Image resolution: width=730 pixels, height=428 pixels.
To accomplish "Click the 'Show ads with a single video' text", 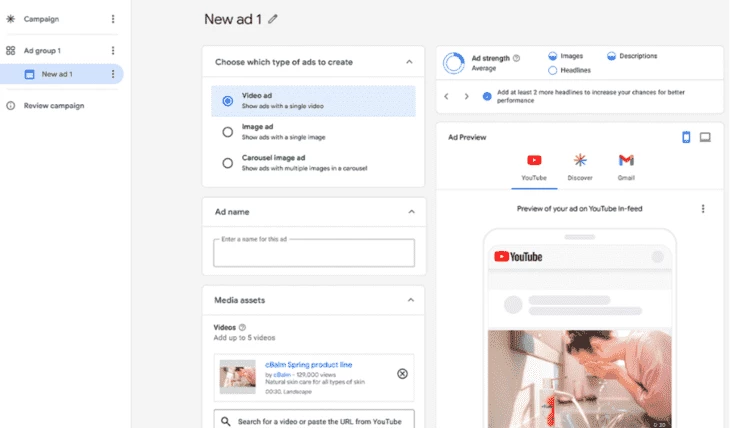I will point(283,106).
